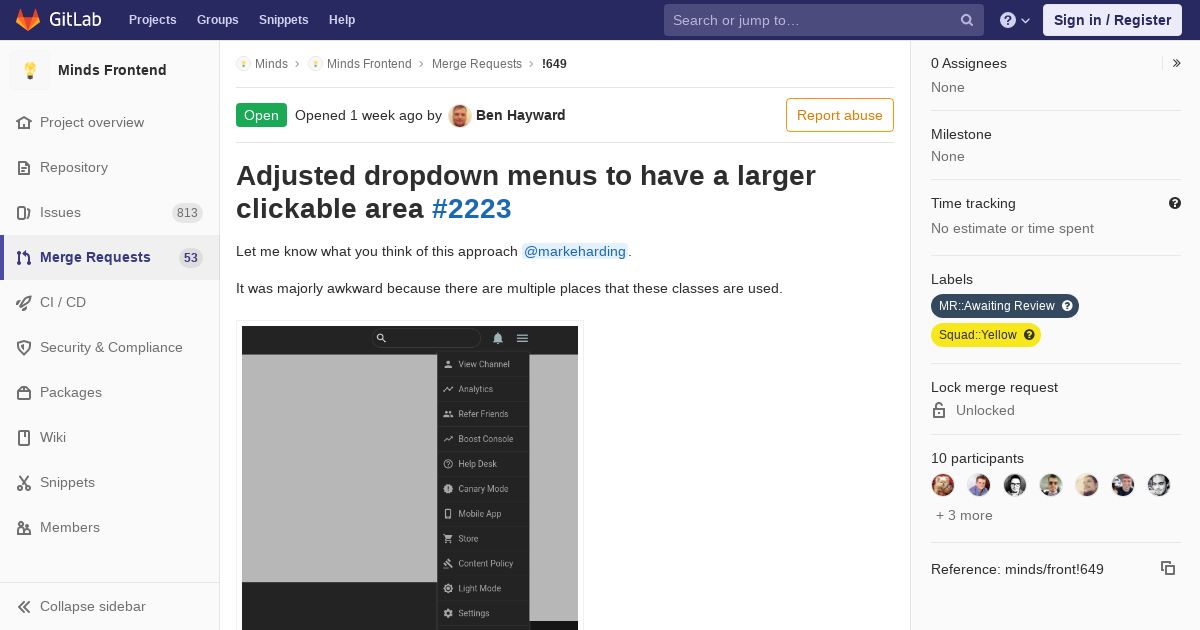Click !649 breadcrumb item

pyautogui.click(x=554, y=64)
